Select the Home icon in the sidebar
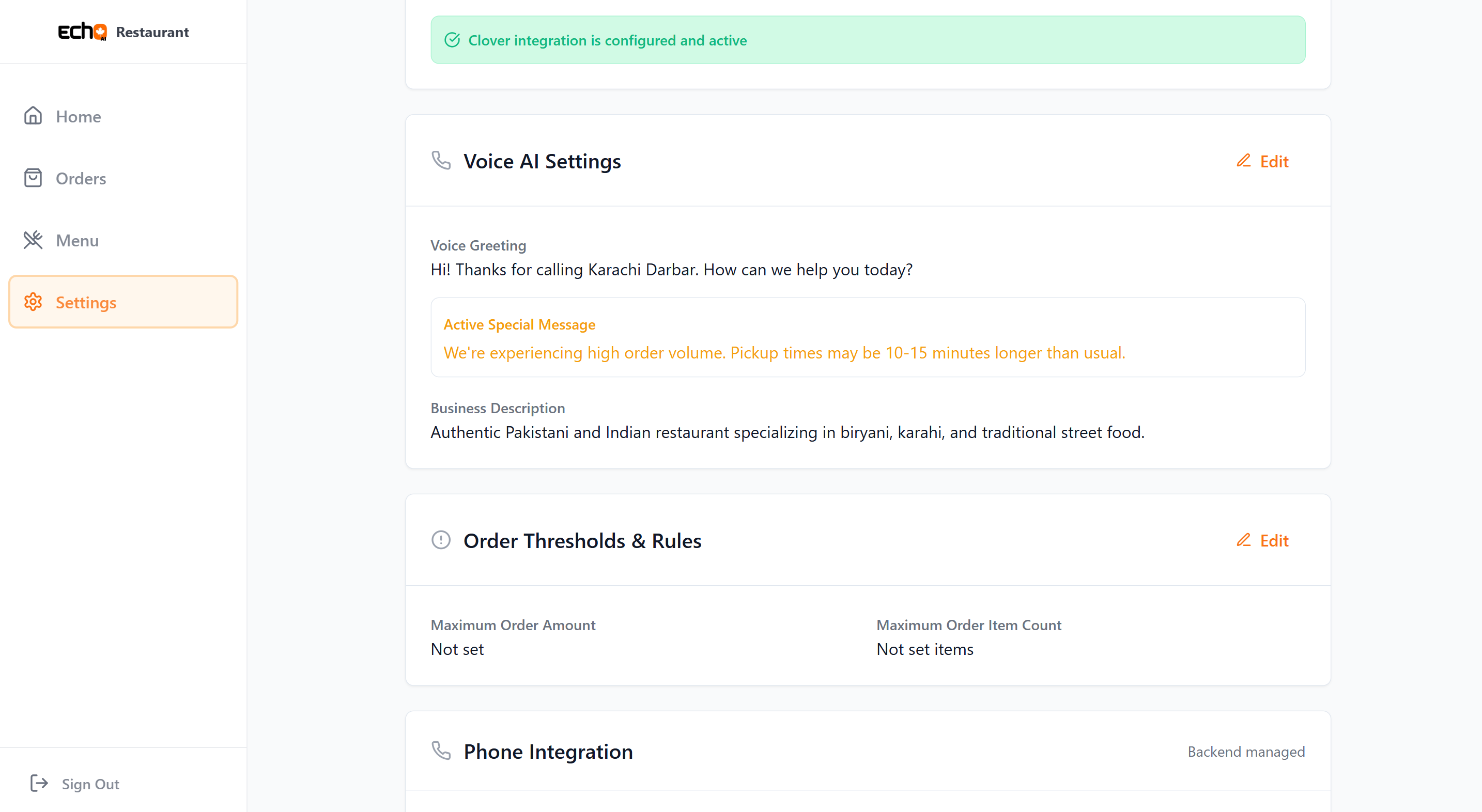 coord(33,116)
